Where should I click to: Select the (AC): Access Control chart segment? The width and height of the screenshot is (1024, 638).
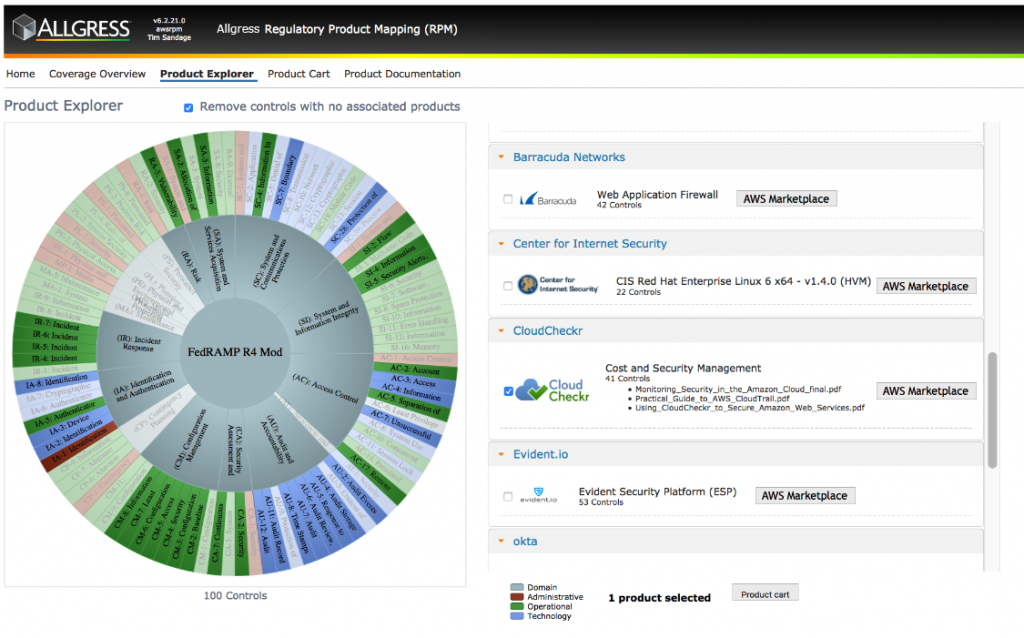[325, 389]
